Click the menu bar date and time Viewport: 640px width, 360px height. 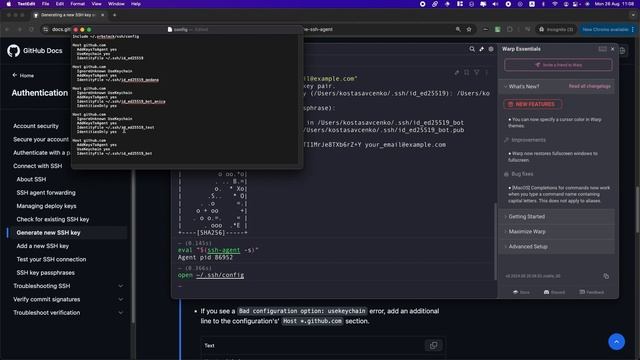[614, 4]
